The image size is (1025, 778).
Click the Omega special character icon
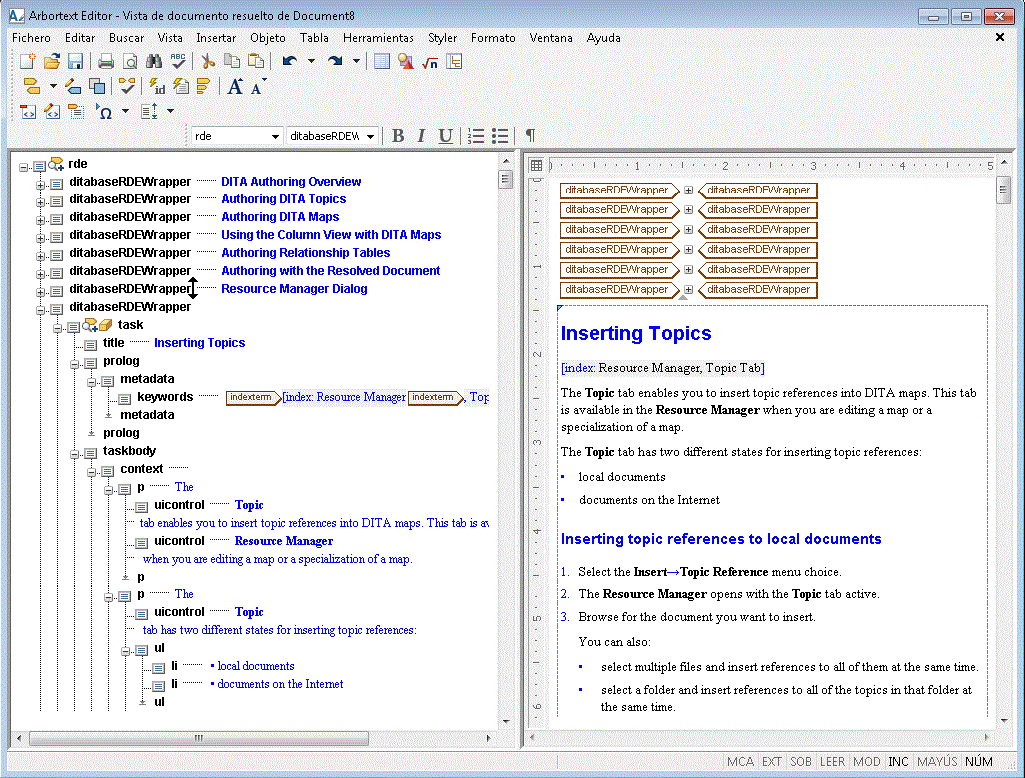pos(105,112)
